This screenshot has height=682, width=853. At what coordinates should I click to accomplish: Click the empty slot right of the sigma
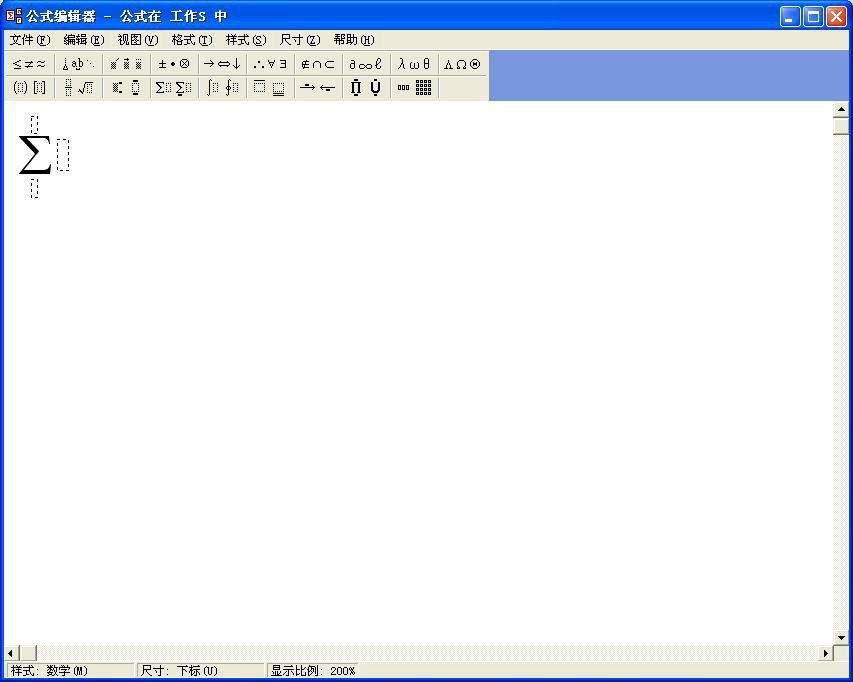[x=63, y=155]
